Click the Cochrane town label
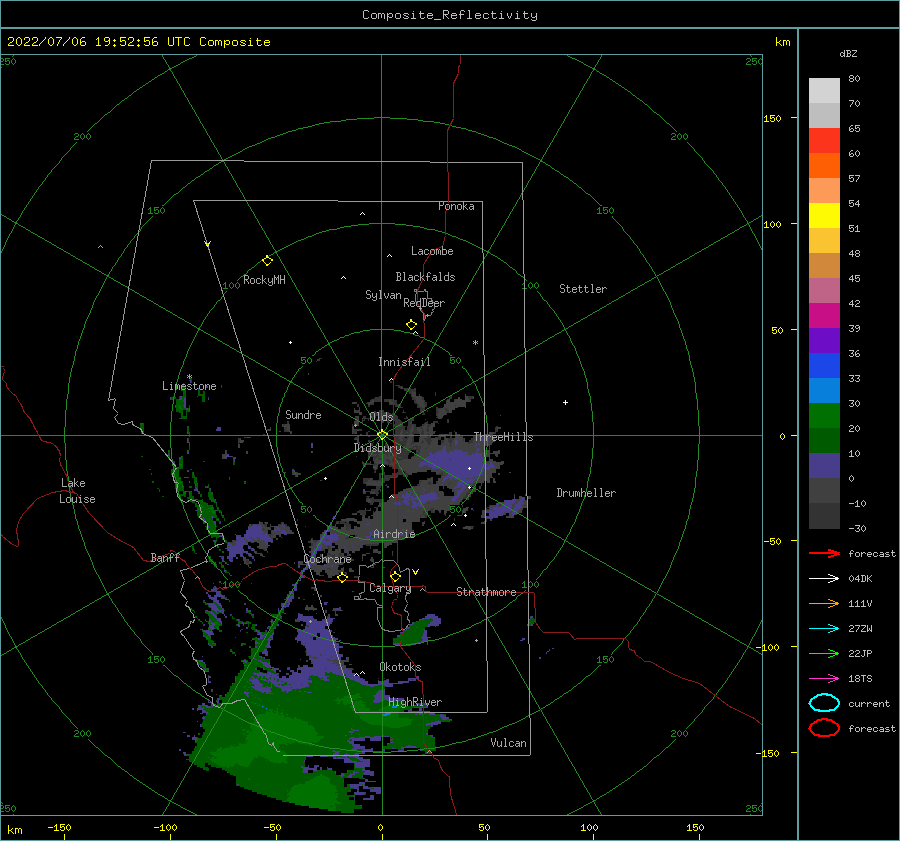This screenshot has height=841, width=900. (327, 559)
